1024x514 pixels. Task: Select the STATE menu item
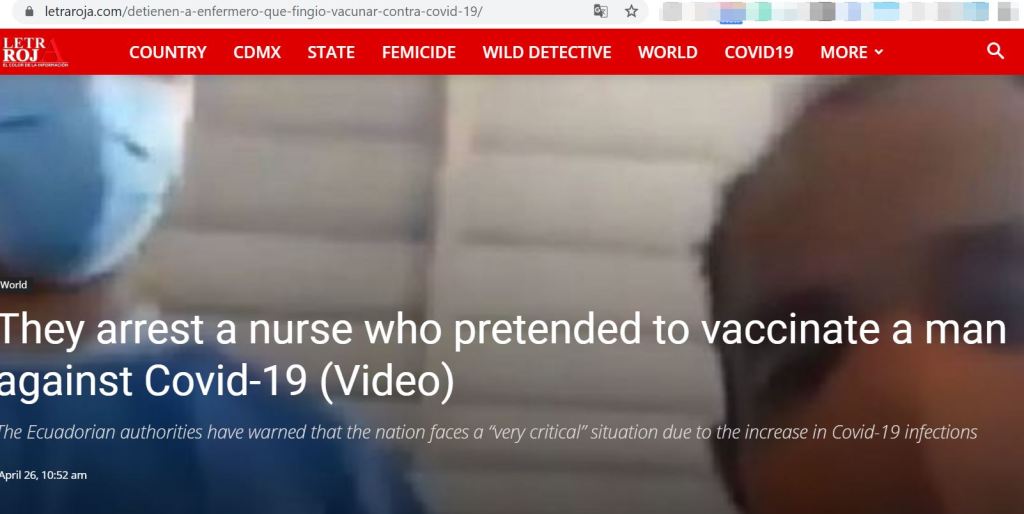pyautogui.click(x=331, y=52)
